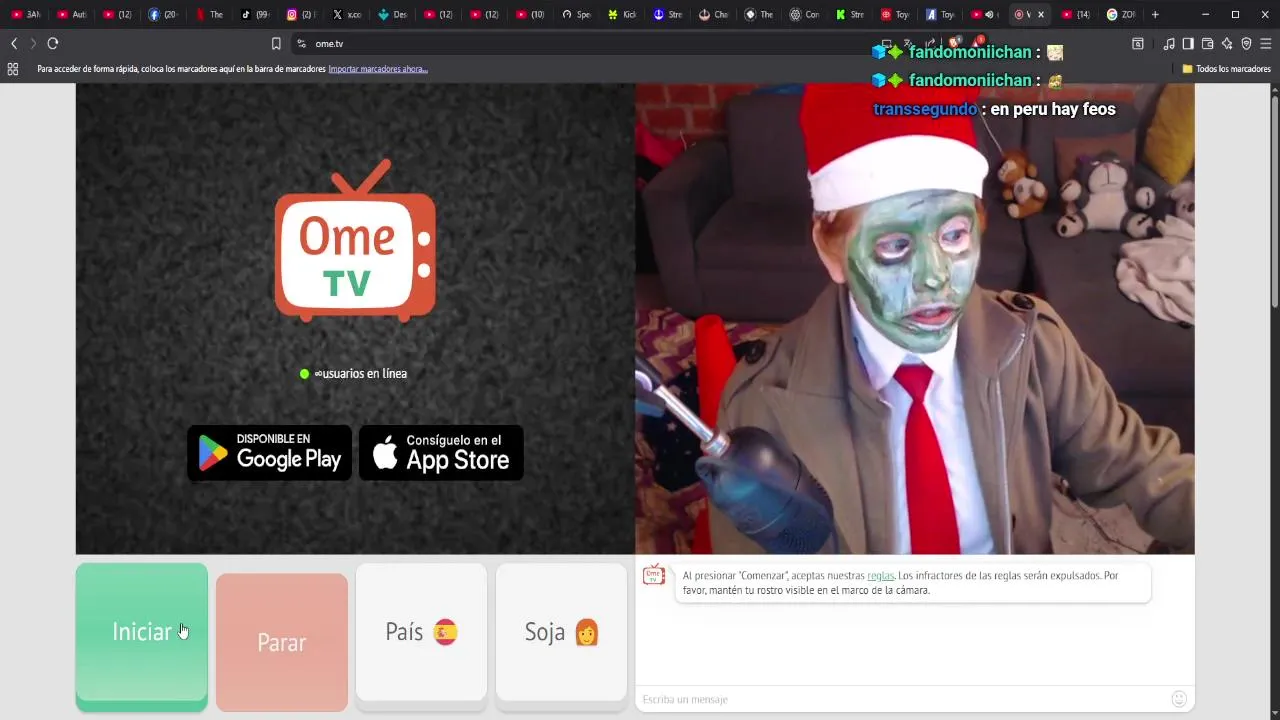Viewport: 1280px width, 720px height.
Task: Open the Soja gender selector
Action: click(561, 632)
